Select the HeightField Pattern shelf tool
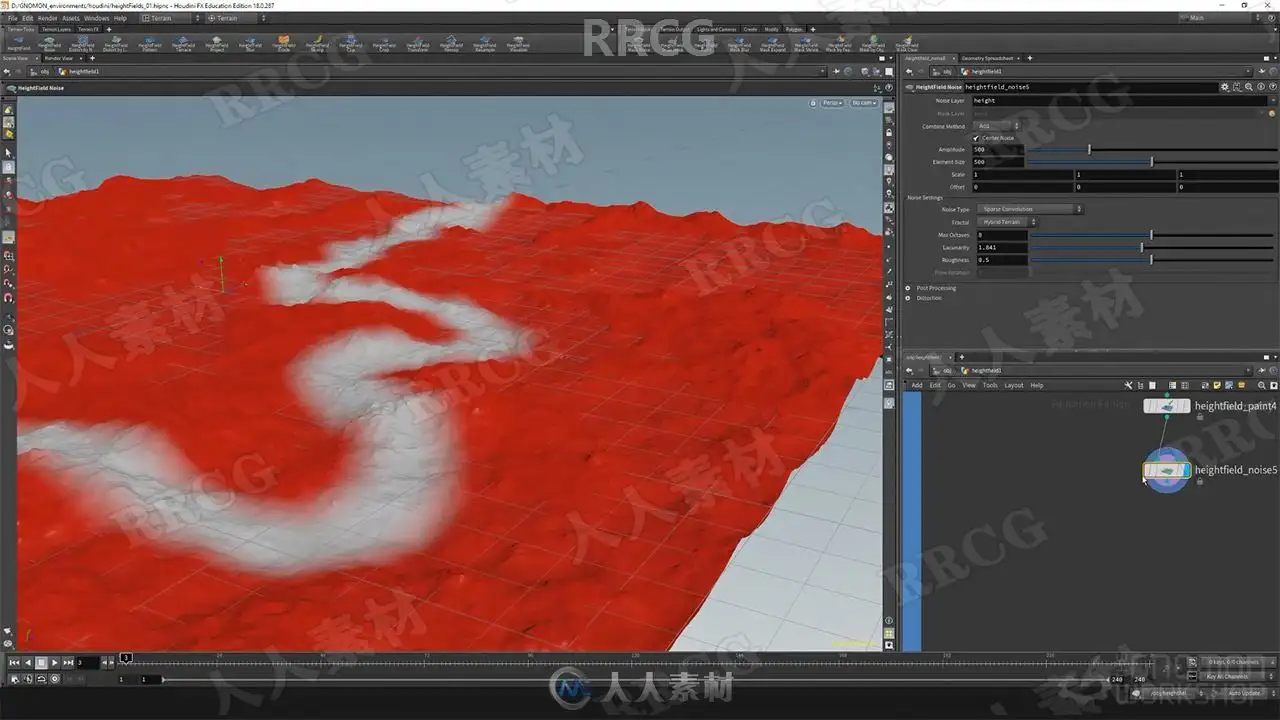1280x720 pixels. click(149, 44)
